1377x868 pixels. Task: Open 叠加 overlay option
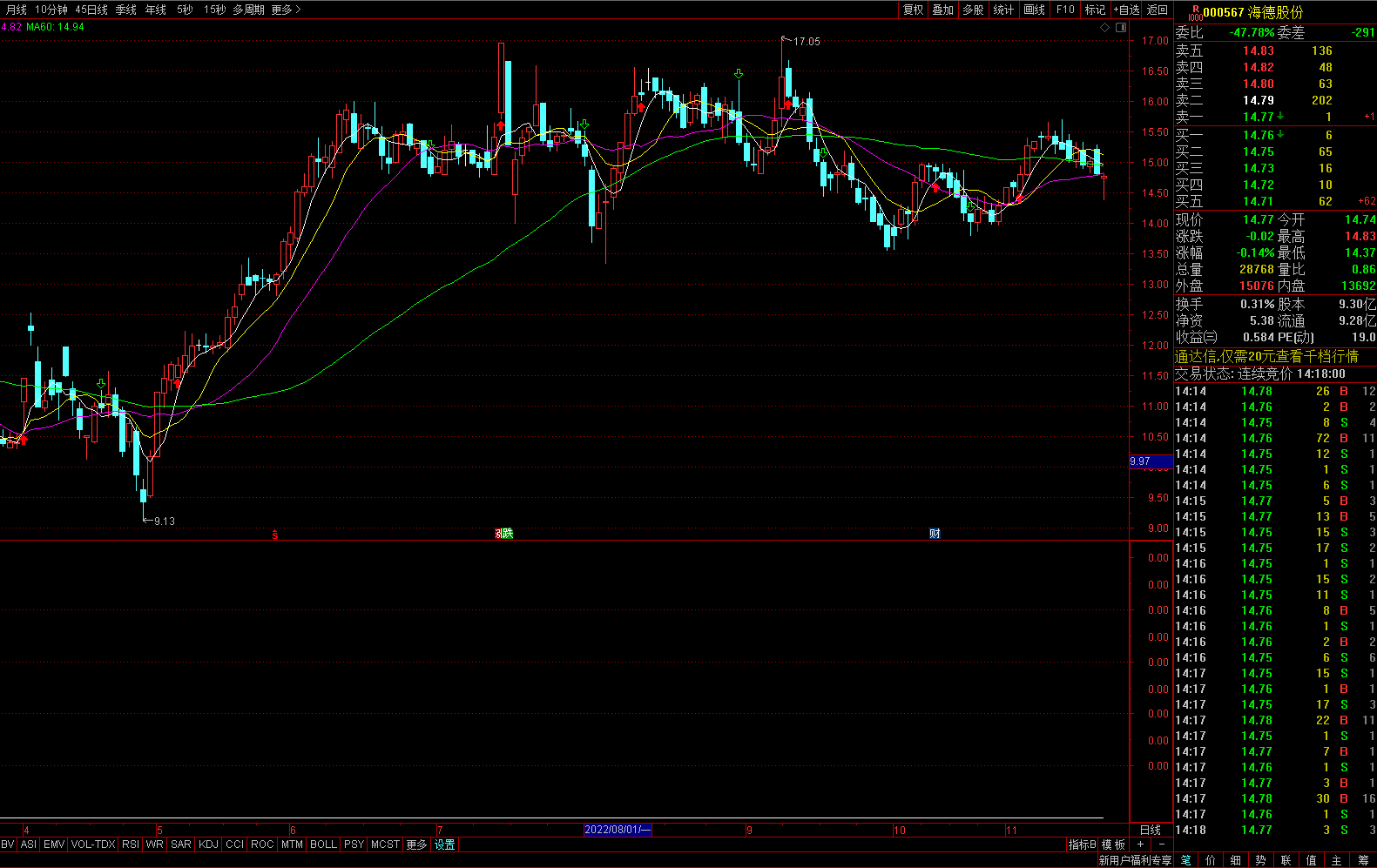pos(943,10)
